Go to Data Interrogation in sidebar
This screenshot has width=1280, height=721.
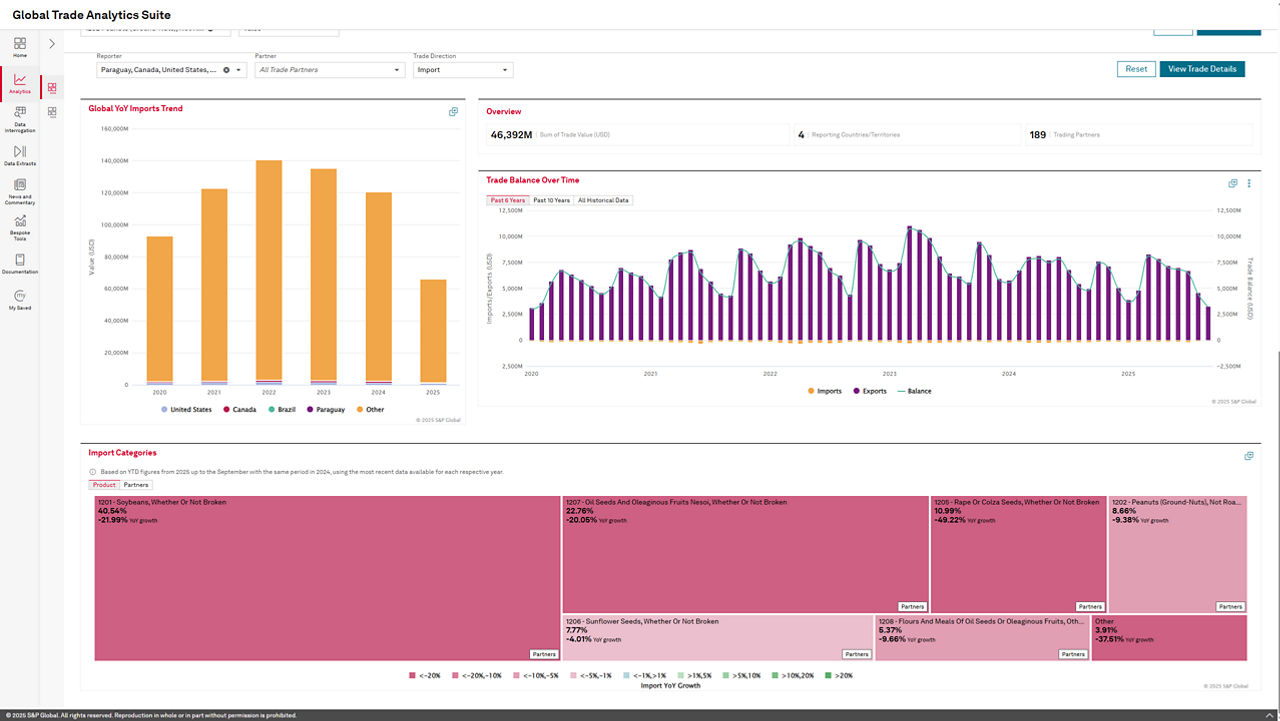(20, 120)
